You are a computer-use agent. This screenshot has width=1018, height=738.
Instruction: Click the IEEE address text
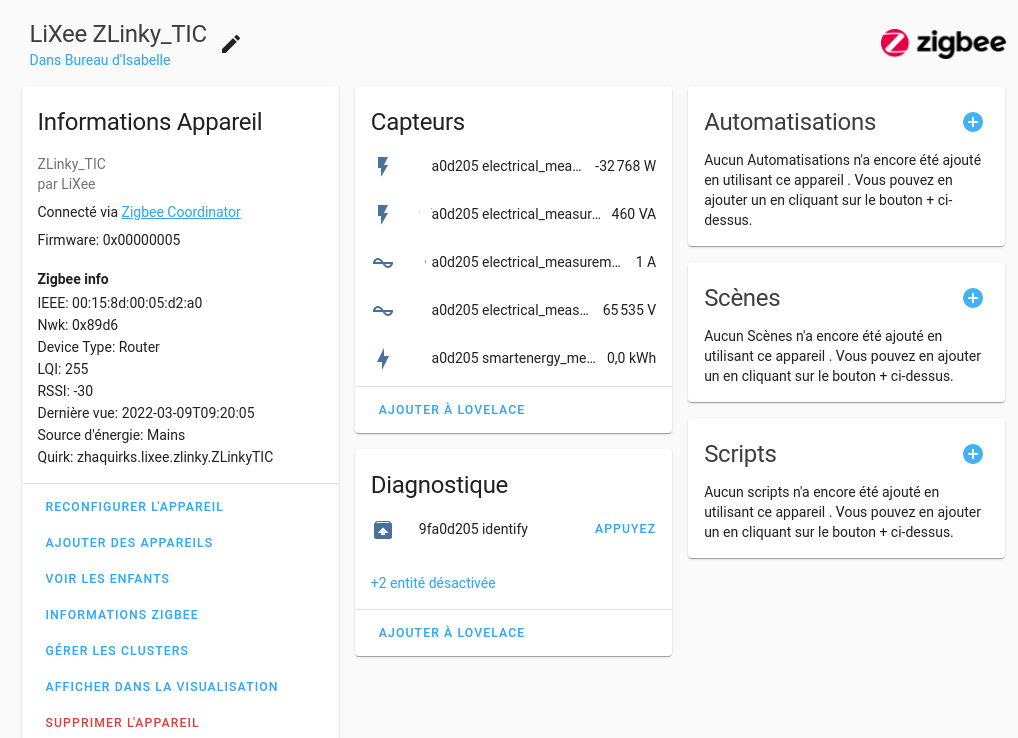point(120,303)
